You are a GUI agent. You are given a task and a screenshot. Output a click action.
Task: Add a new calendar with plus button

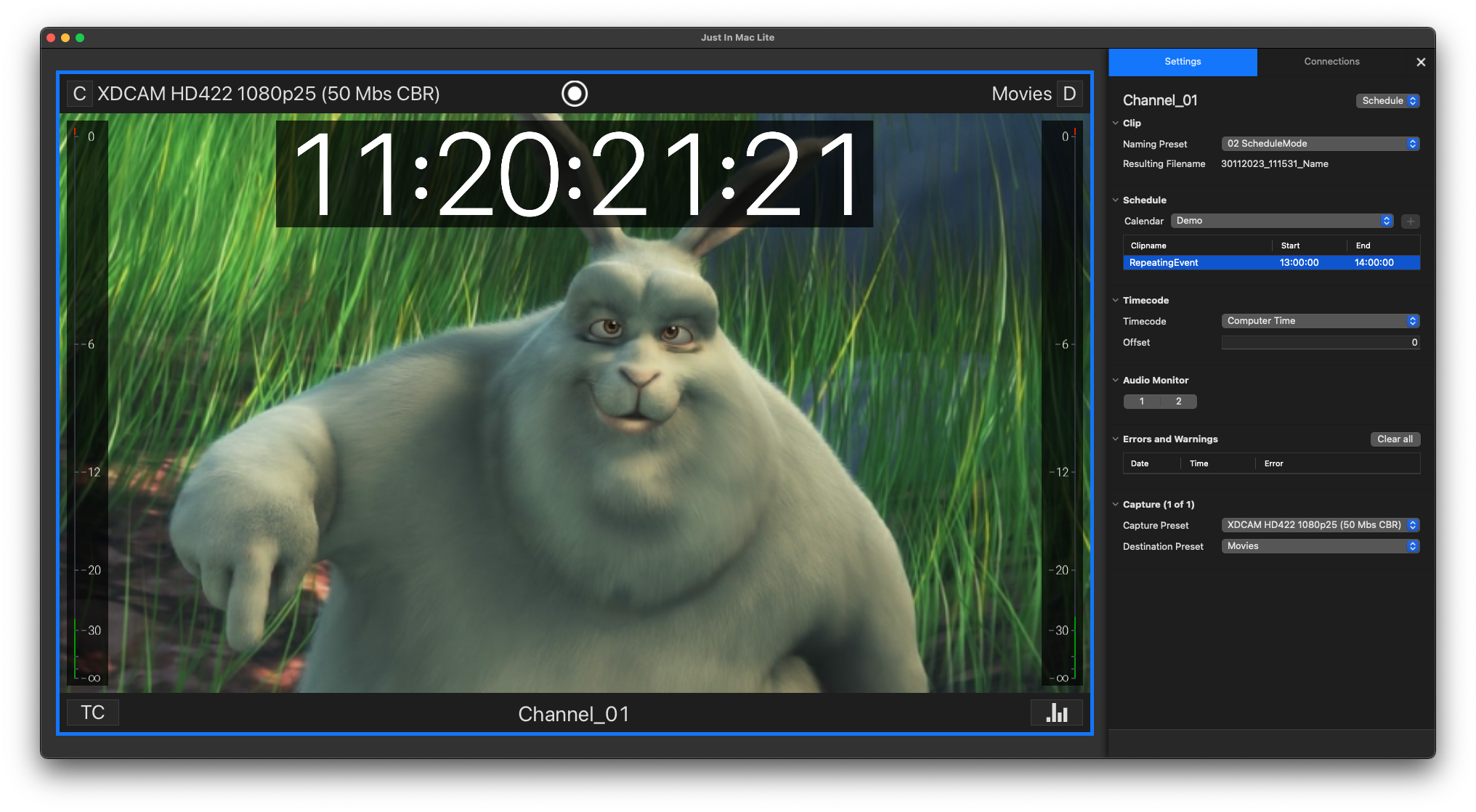(1411, 221)
